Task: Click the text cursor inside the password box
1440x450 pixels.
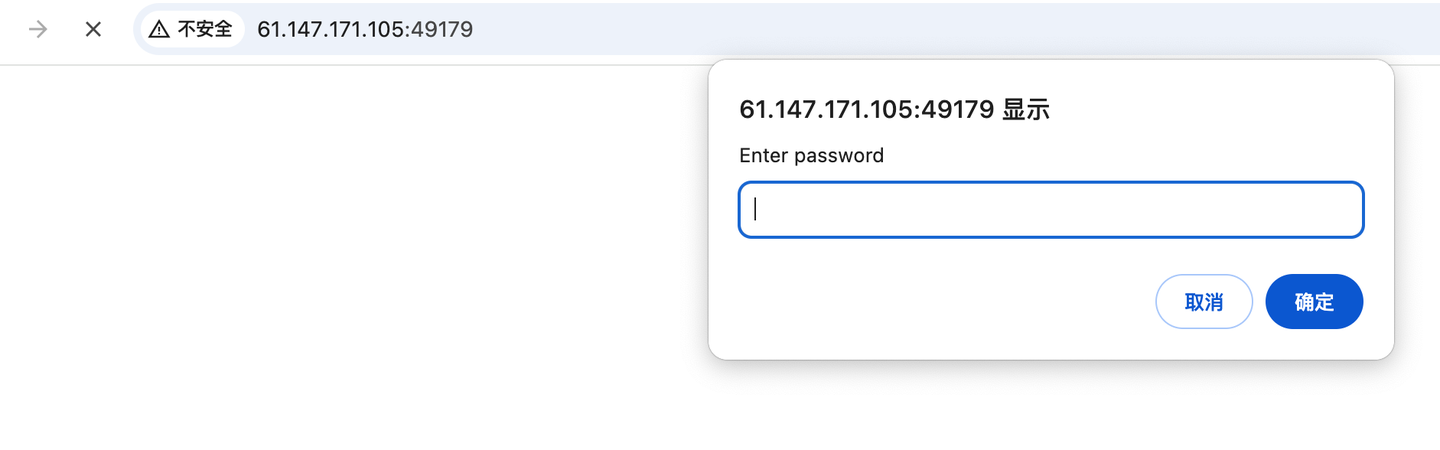Action: point(756,209)
